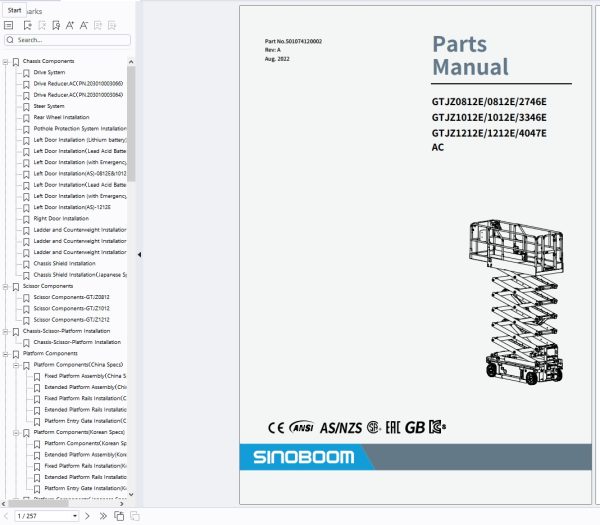Click the Parts Manual title text
The width and height of the screenshot is (600, 525).
tap(471, 55)
